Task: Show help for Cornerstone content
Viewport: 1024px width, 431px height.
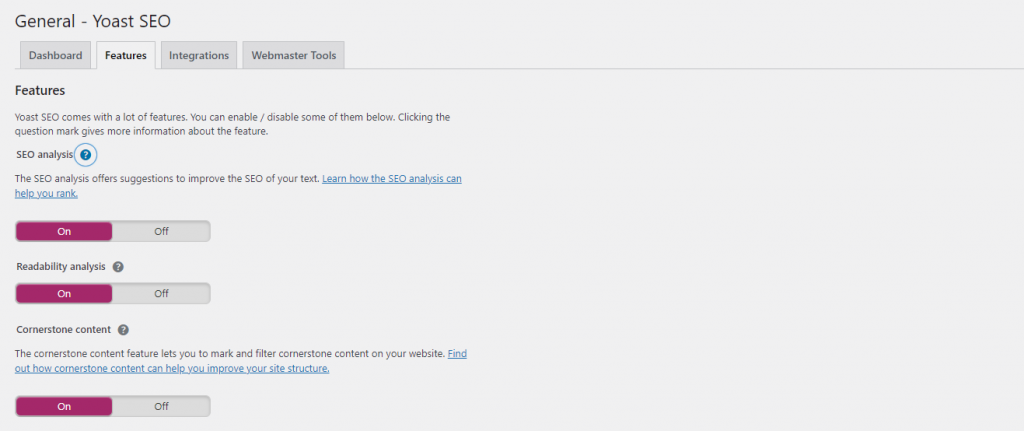Action: click(x=123, y=329)
